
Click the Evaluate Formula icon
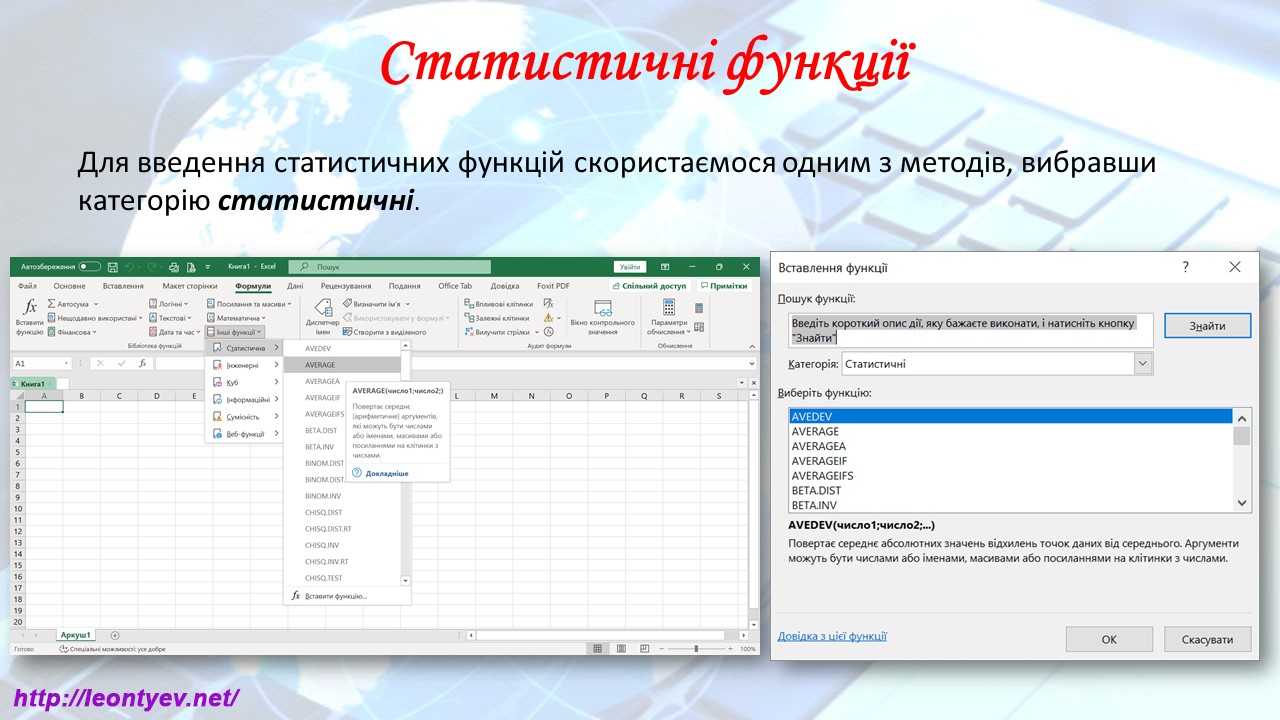[547, 331]
